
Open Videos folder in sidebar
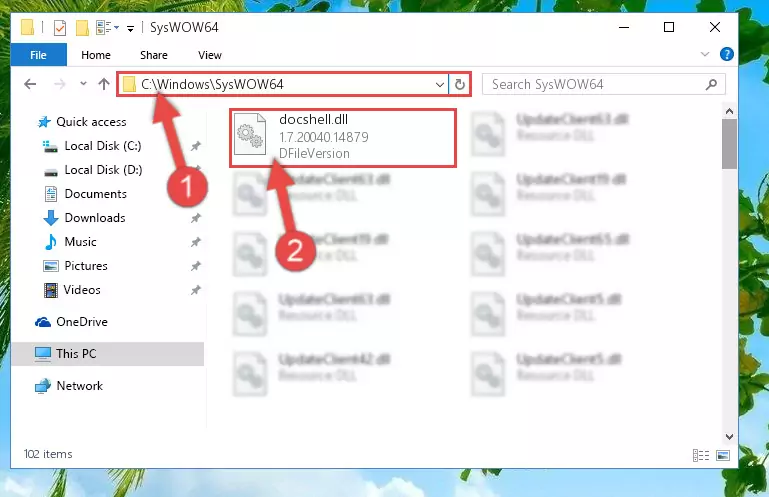click(72, 290)
